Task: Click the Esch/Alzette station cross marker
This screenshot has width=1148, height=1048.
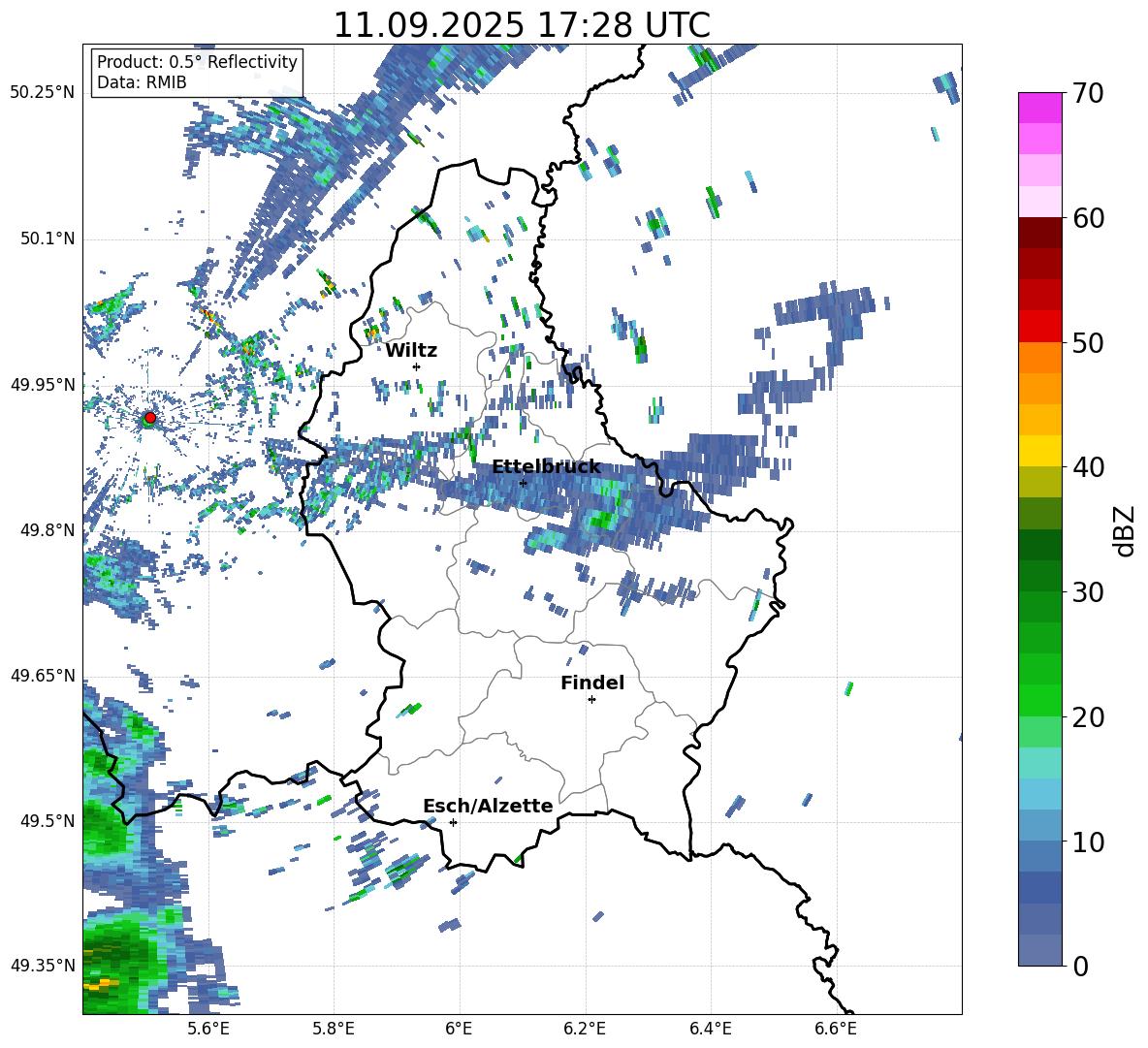Action: (453, 822)
